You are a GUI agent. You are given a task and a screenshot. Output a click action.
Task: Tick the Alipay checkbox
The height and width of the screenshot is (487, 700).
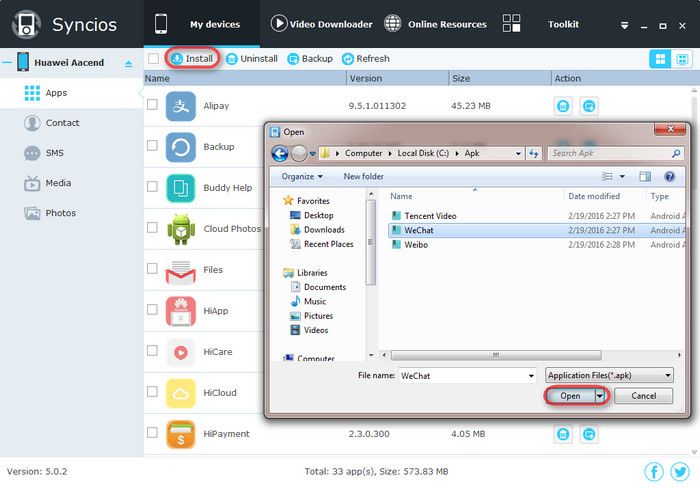point(152,104)
